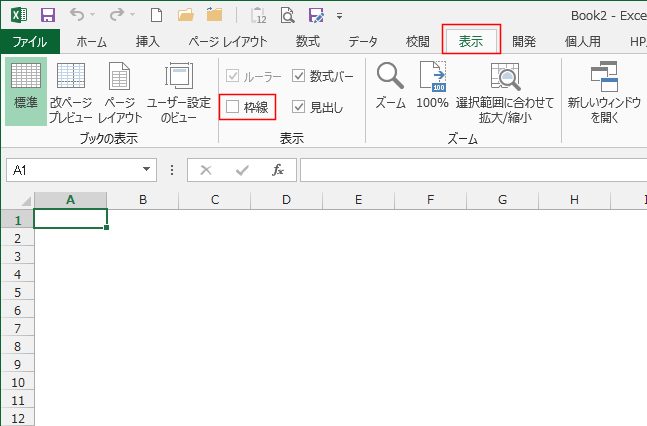Click the Excel logo icon
Image resolution: width=647 pixels, height=426 pixels.
click(19, 16)
